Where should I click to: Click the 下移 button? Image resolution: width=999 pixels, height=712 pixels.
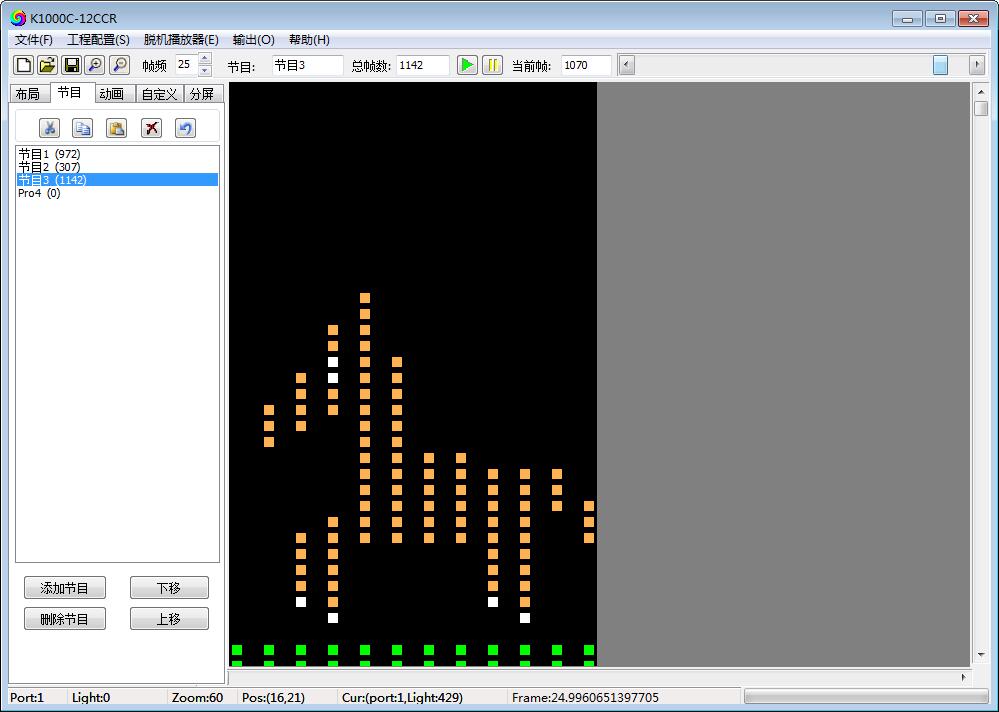point(169,588)
